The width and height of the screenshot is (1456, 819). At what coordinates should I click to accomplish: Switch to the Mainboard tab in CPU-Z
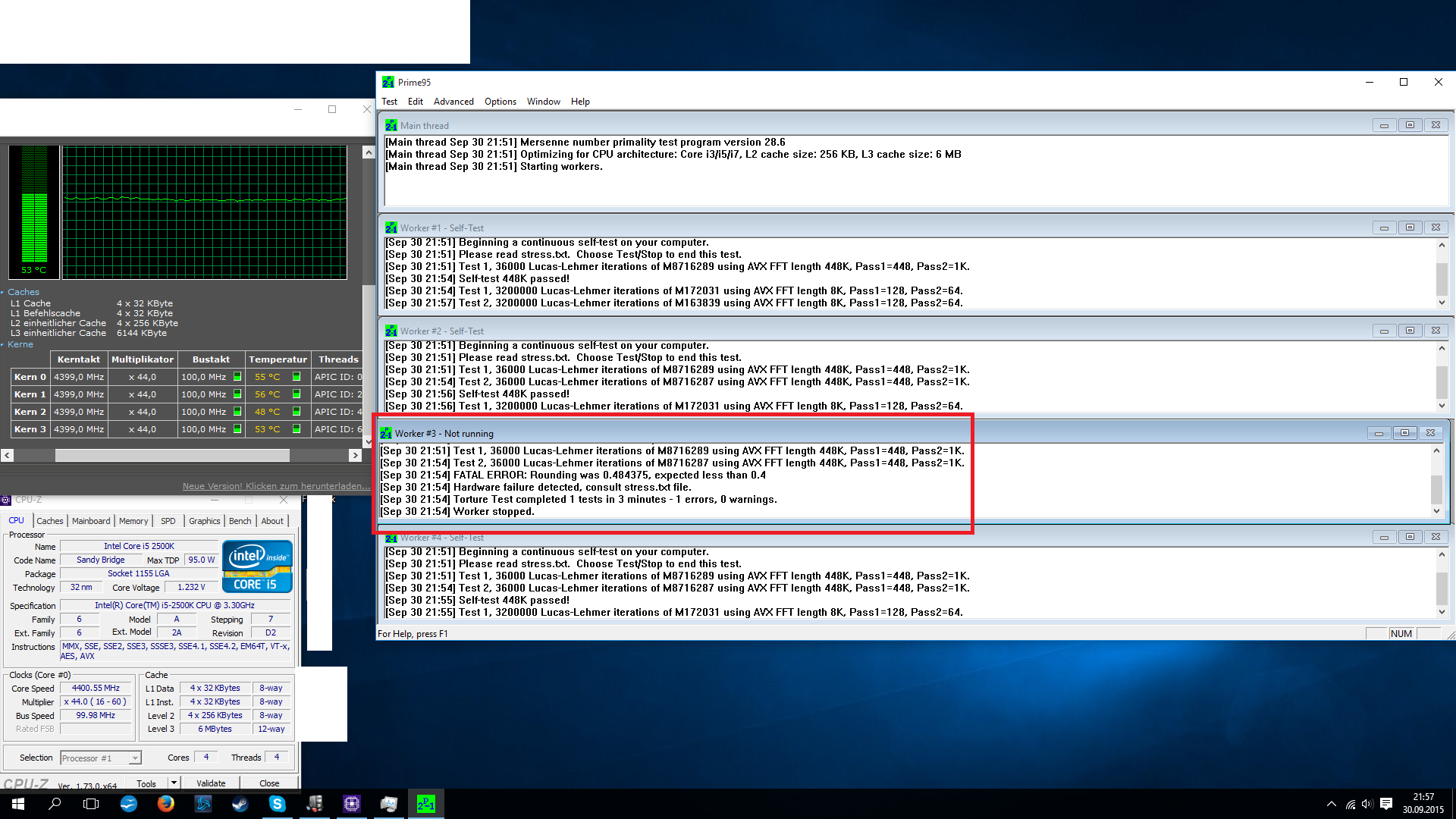(91, 521)
